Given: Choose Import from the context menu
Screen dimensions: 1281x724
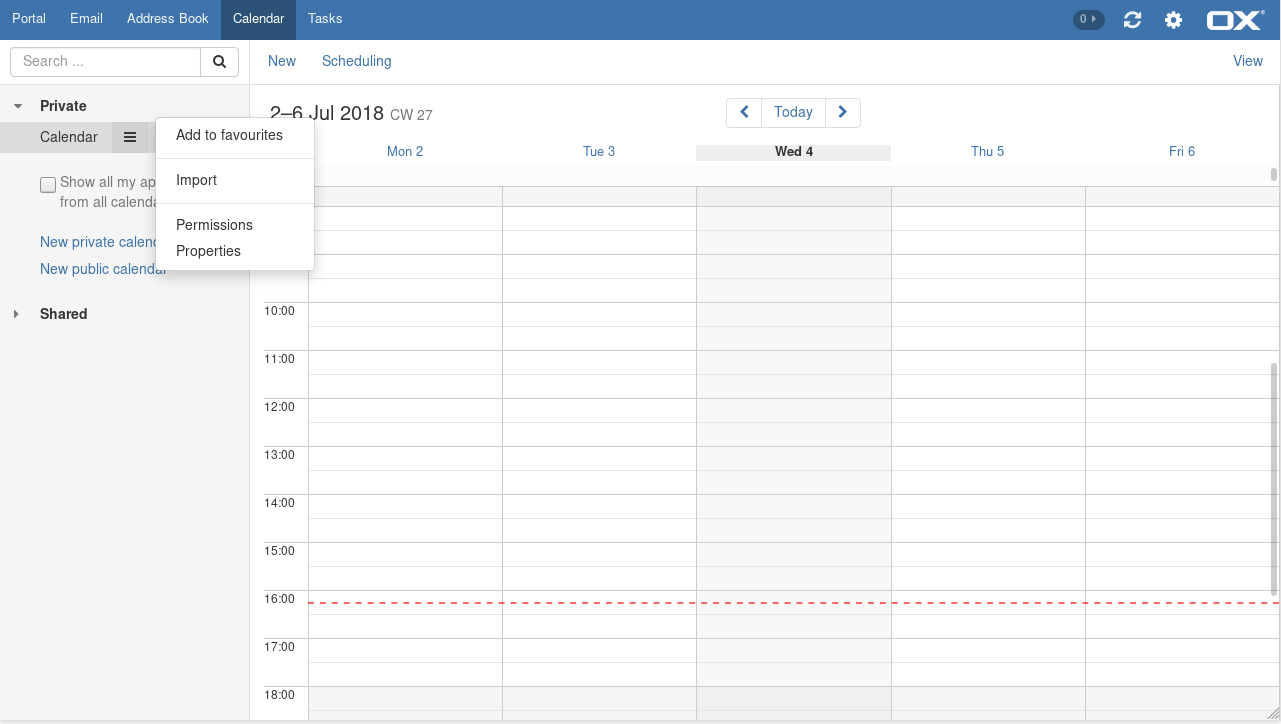Looking at the screenshot, I should pyautogui.click(x=196, y=180).
